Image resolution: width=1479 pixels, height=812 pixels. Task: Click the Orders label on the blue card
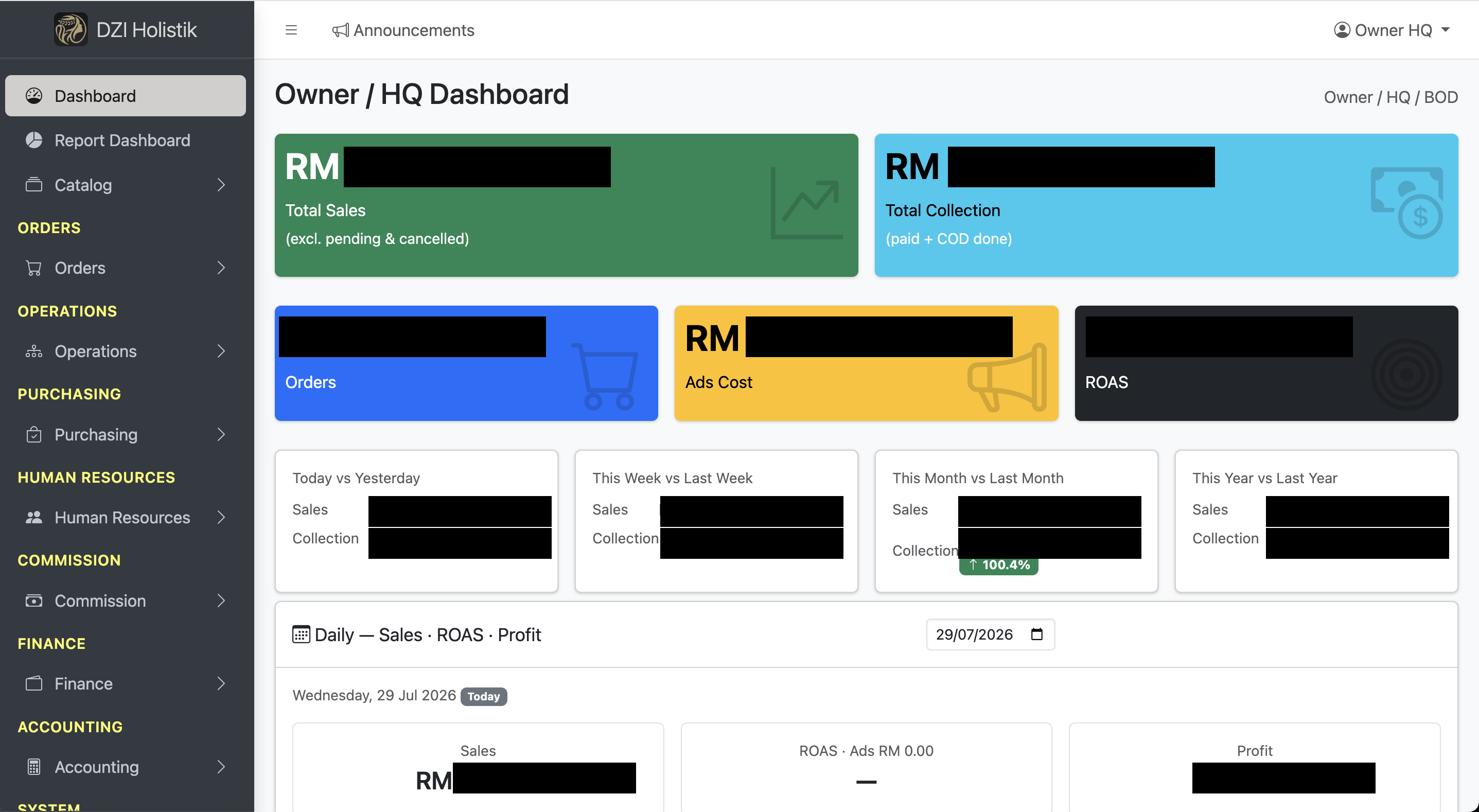(311, 382)
